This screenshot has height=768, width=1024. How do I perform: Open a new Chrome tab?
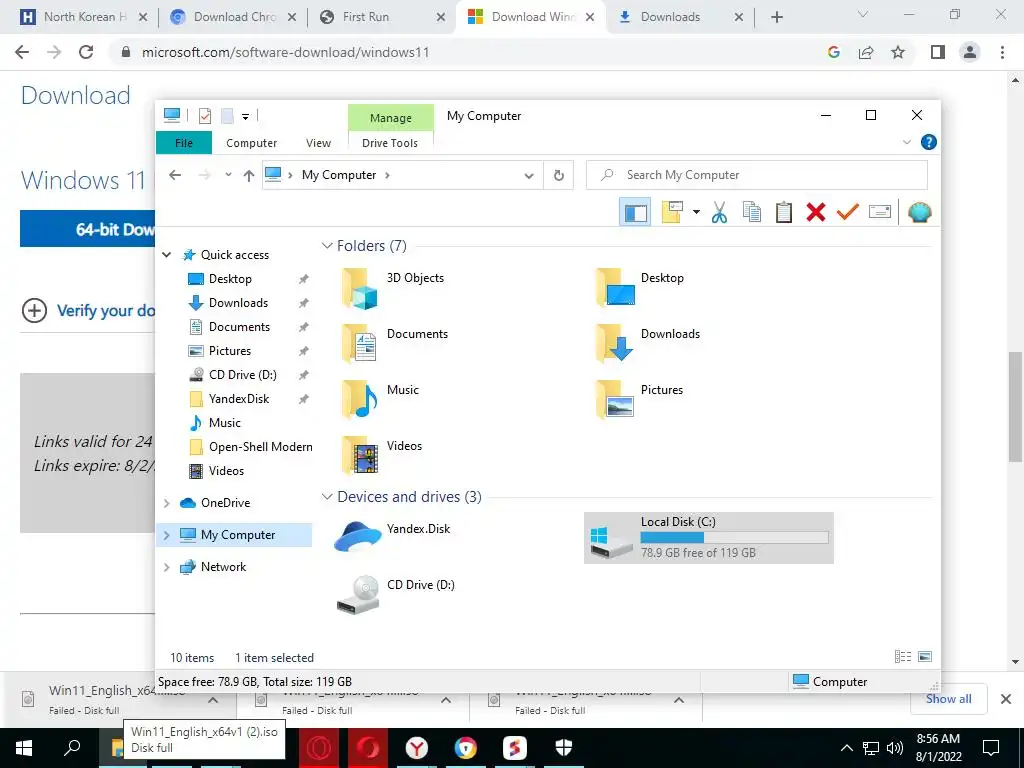tap(776, 17)
